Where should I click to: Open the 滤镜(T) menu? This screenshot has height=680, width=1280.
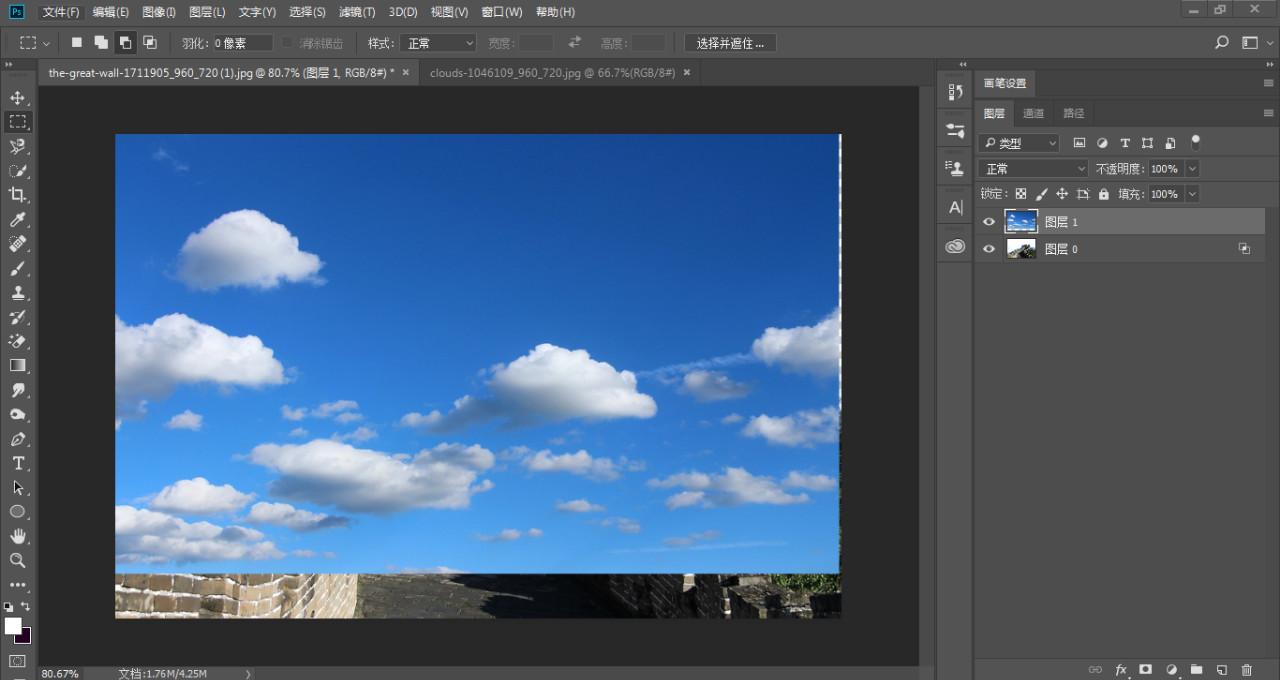click(x=357, y=12)
